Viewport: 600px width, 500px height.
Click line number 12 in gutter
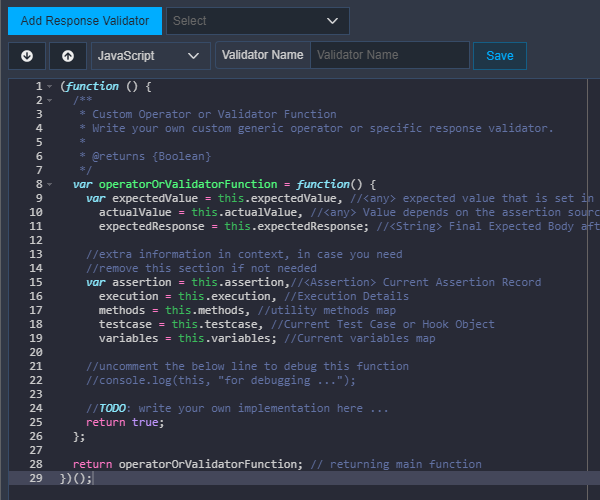[36, 240]
